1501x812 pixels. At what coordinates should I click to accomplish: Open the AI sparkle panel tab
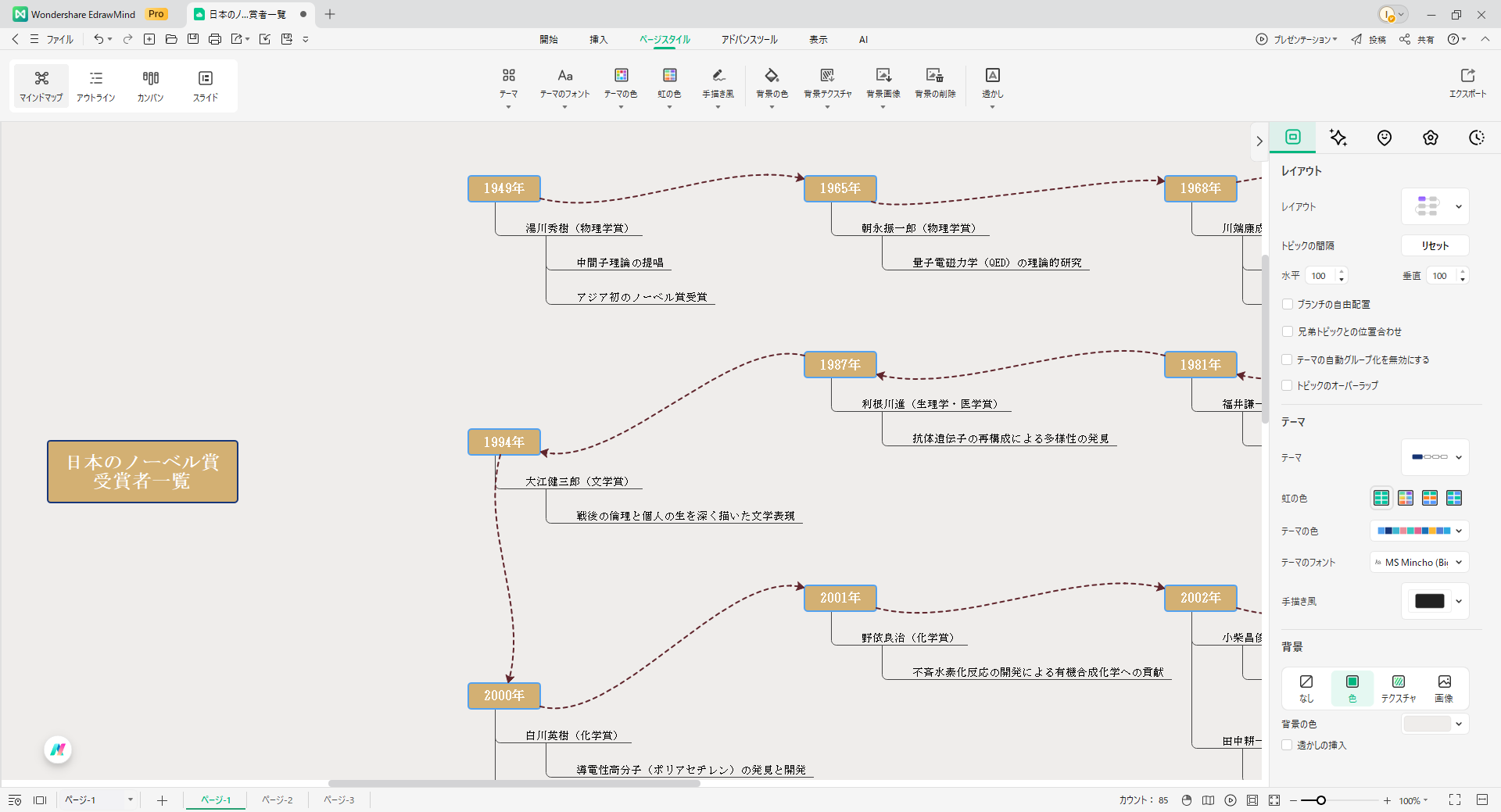(x=1338, y=138)
